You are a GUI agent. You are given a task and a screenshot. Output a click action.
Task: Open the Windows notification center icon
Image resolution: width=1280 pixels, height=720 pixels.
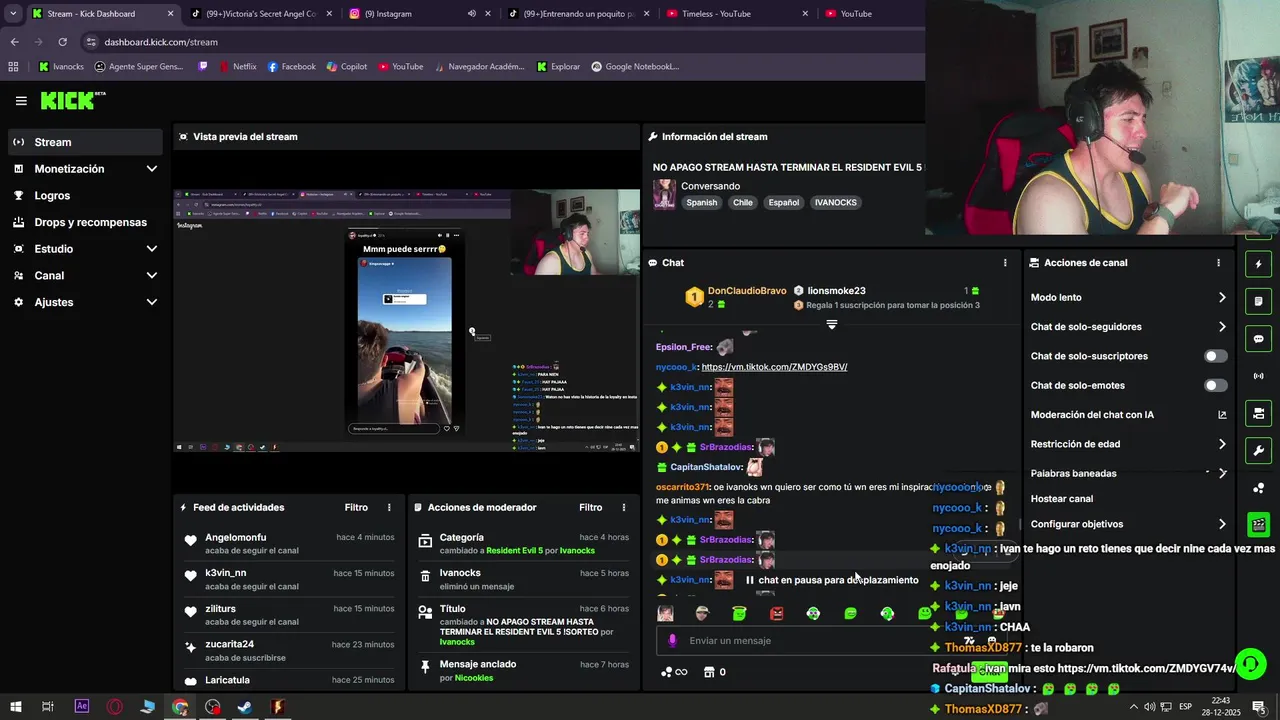[1259, 707]
